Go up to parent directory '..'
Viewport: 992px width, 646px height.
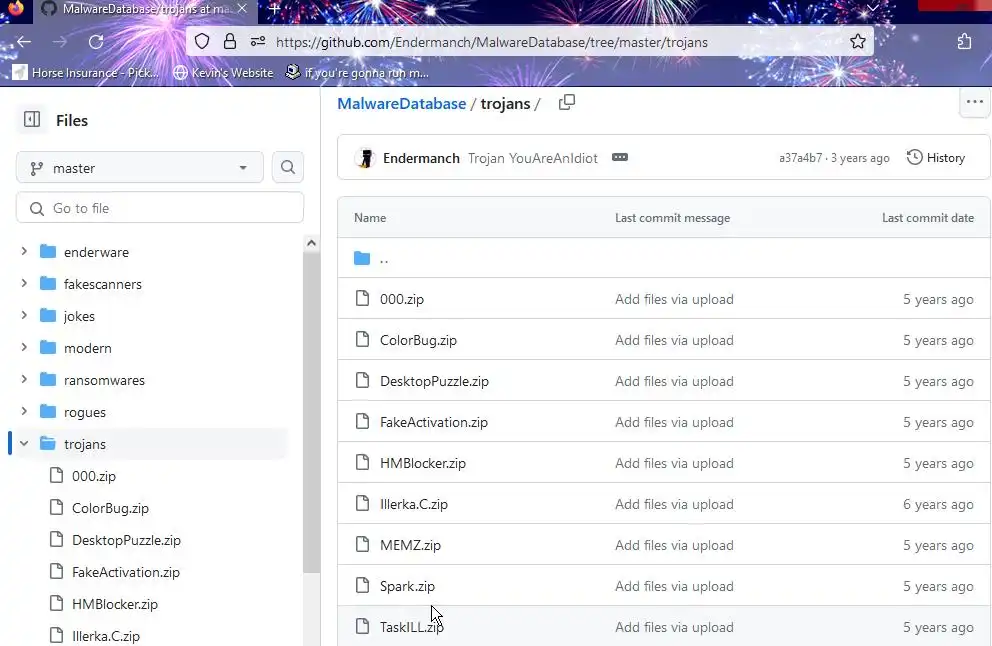click(384, 258)
